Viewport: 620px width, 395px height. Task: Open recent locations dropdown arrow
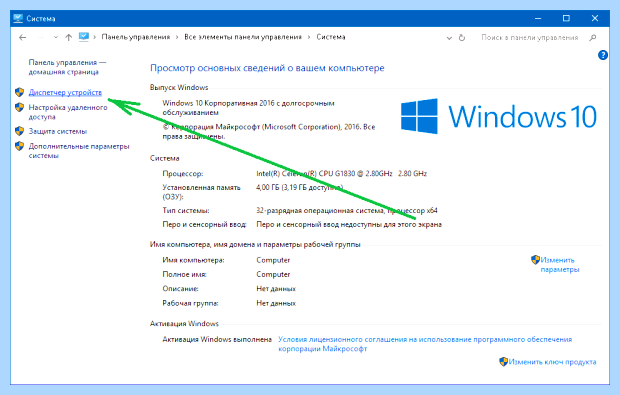point(56,38)
